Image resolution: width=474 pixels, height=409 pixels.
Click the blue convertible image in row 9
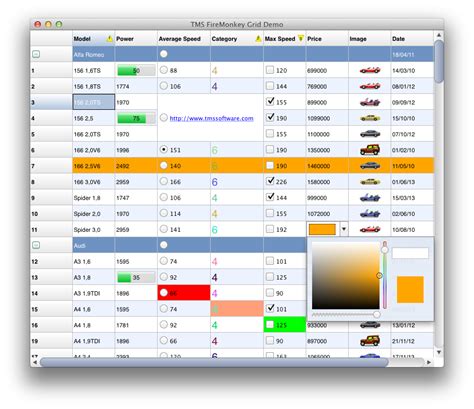click(370, 198)
